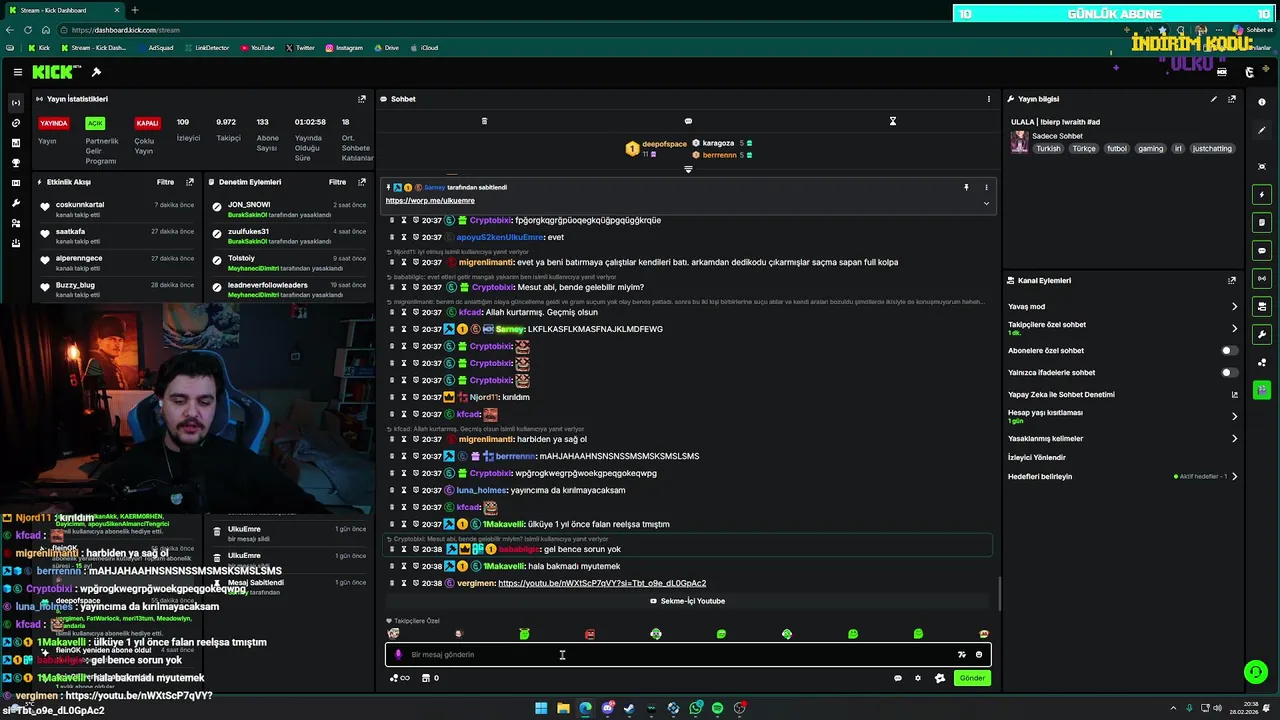Click İzleyici Yönlendir option

pyautogui.click(x=1037, y=457)
